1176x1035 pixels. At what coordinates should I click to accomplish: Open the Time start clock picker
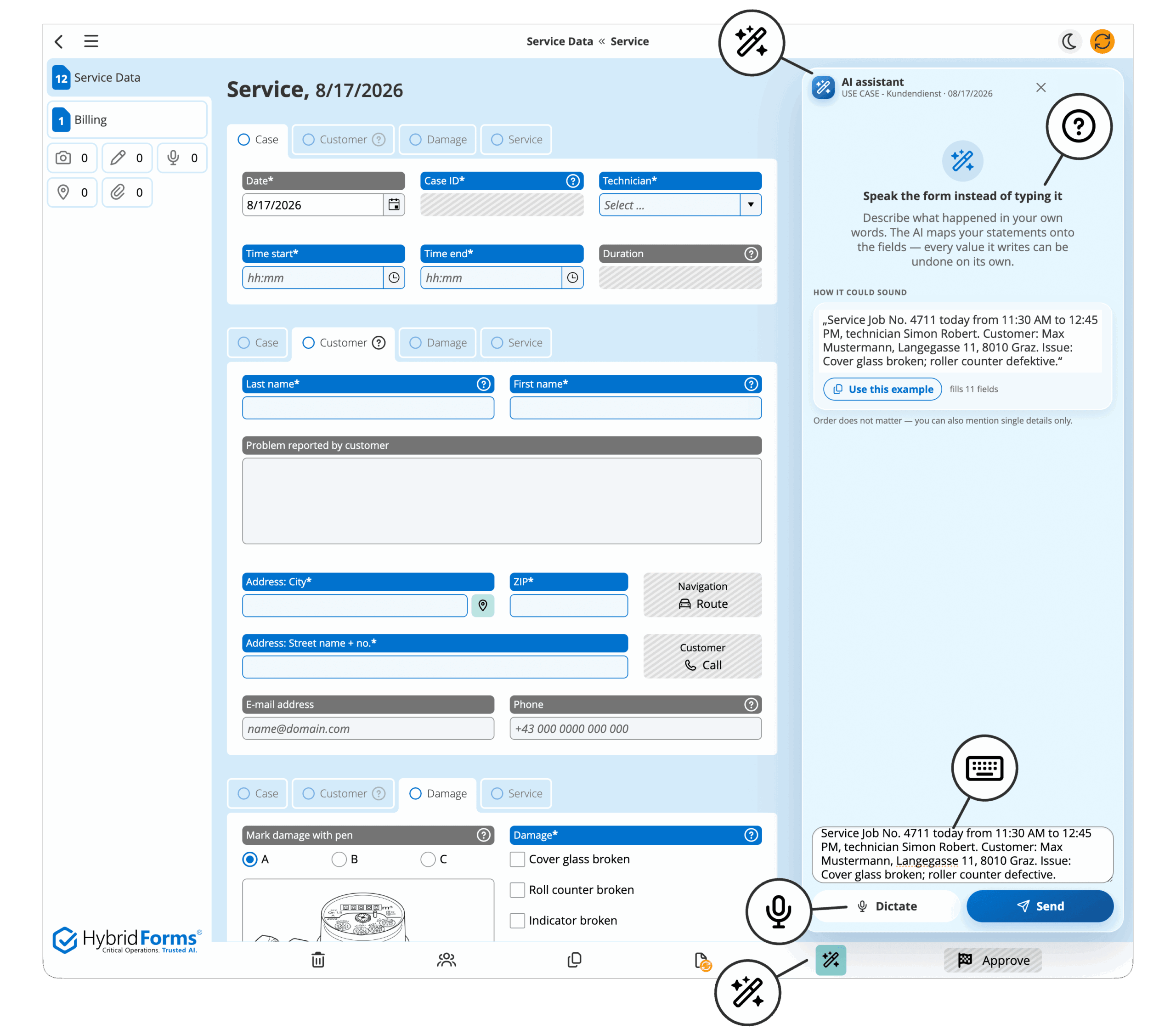point(394,278)
